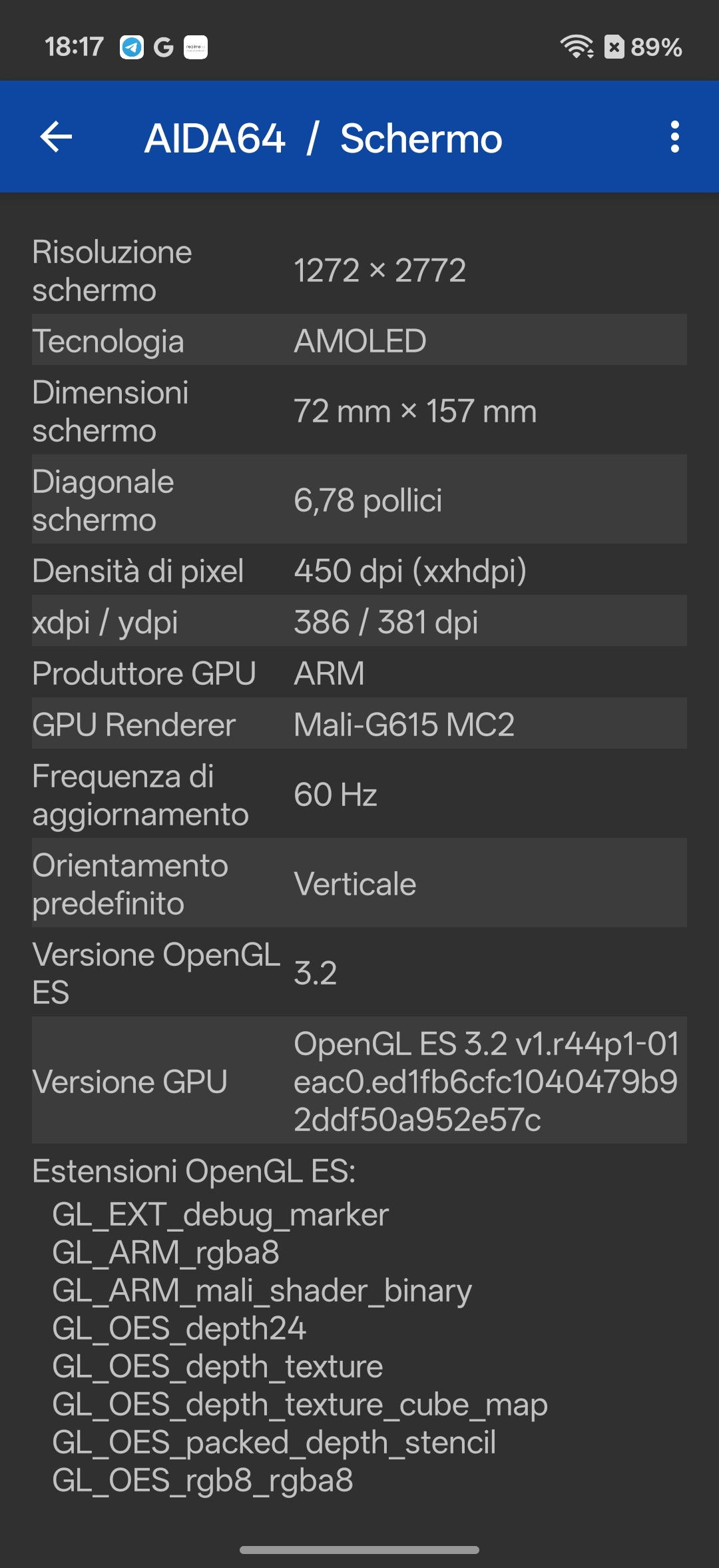The width and height of the screenshot is (719, 1568).
Task: Select the GPU Renderer Mali-G615 MC2 row
Action: [x=359, y=724]
